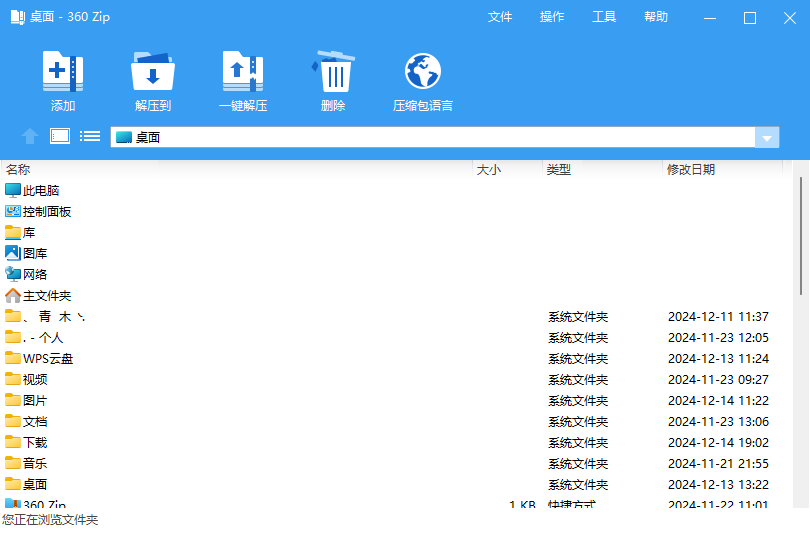810x534 pixels.
Task: Select the This PC (此电脑) item
Action: point(41,190)
